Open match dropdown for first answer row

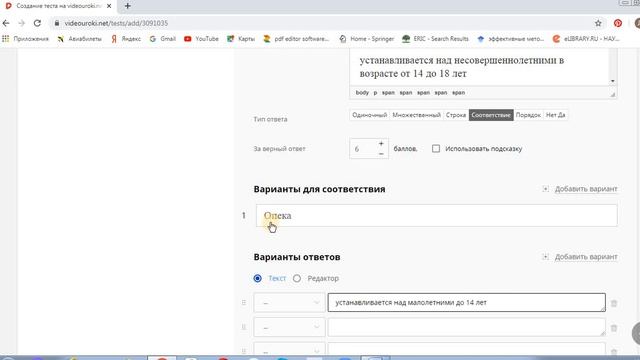(289, 302)
